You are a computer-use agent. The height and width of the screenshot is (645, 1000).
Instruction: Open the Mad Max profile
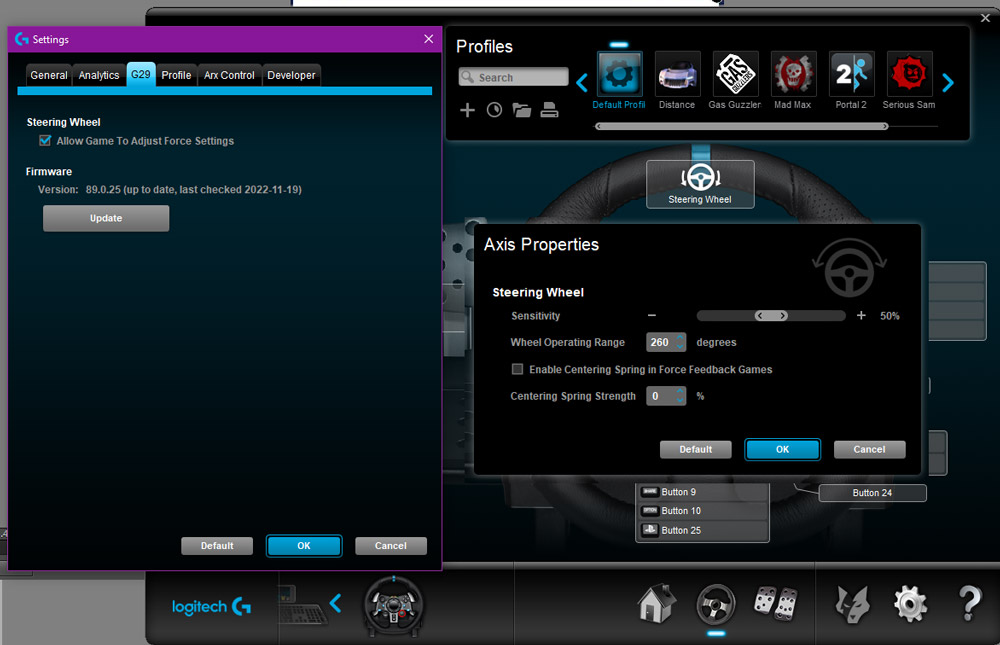point(793,73)
